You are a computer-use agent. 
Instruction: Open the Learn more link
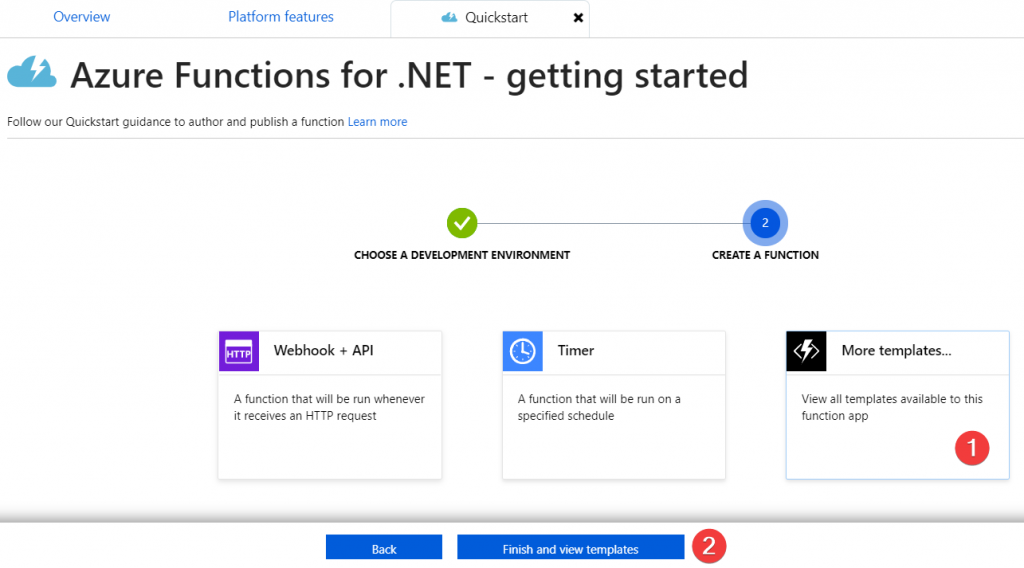[x=377, y=122]
